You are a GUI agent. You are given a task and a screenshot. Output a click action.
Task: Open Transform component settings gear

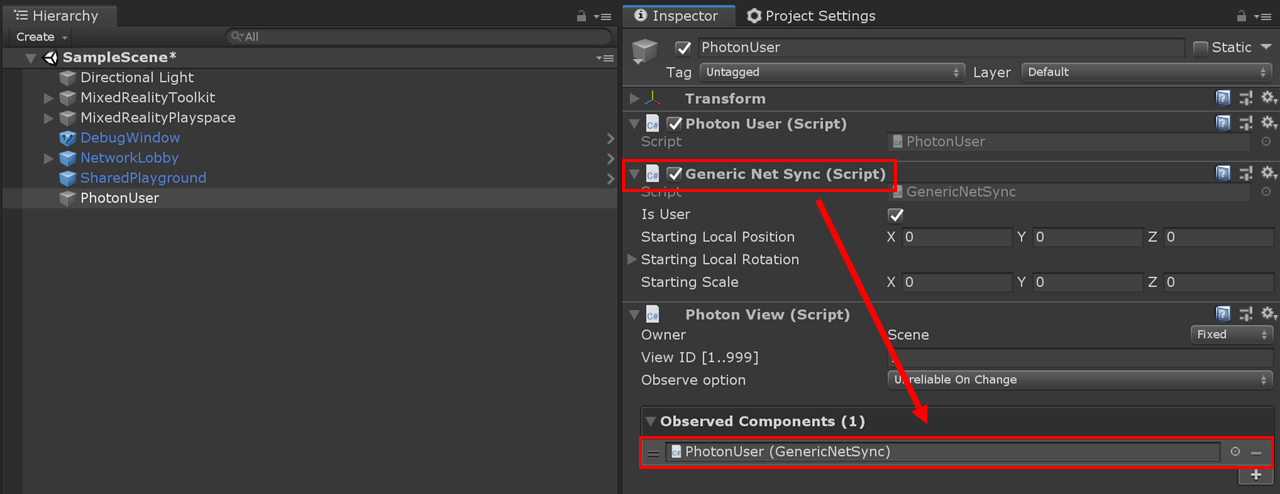[1268, 98]
